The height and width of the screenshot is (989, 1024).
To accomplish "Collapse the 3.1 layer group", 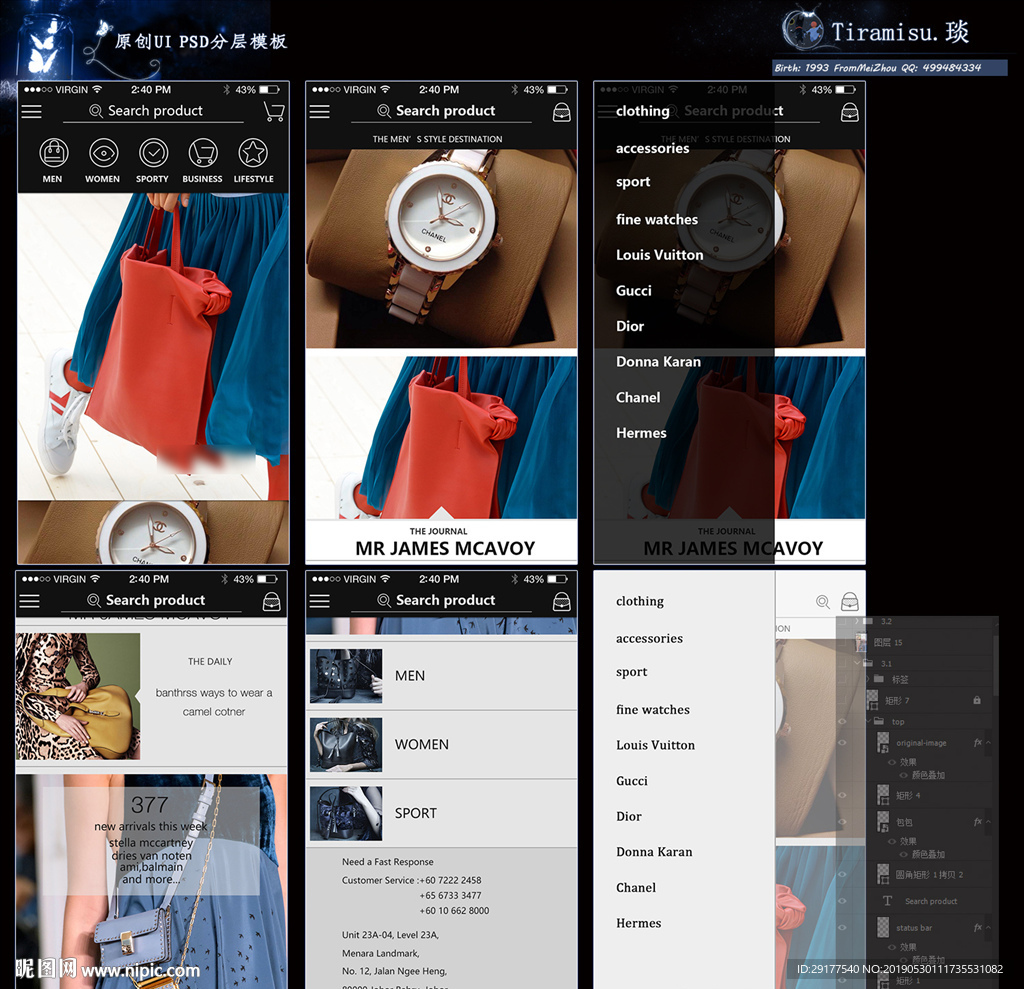I will pyautogui.click(x=857, y=663).
